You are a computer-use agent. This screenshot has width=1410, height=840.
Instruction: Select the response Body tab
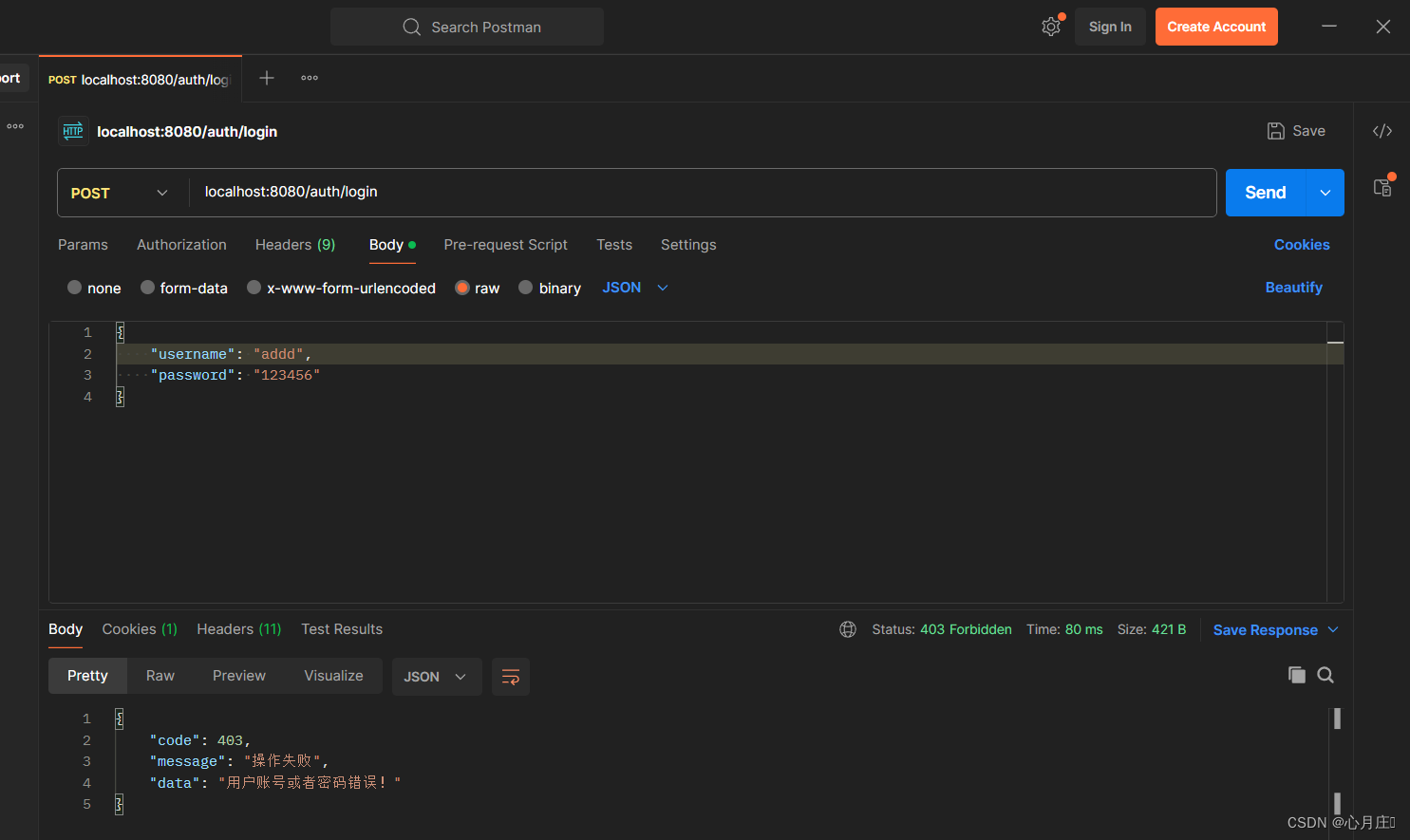[x=66, y=629]
